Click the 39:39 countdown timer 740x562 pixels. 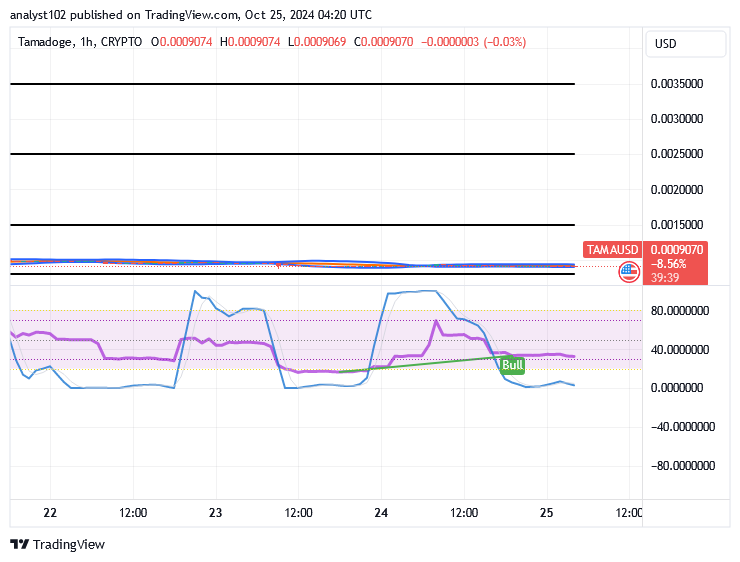point(665,277)
